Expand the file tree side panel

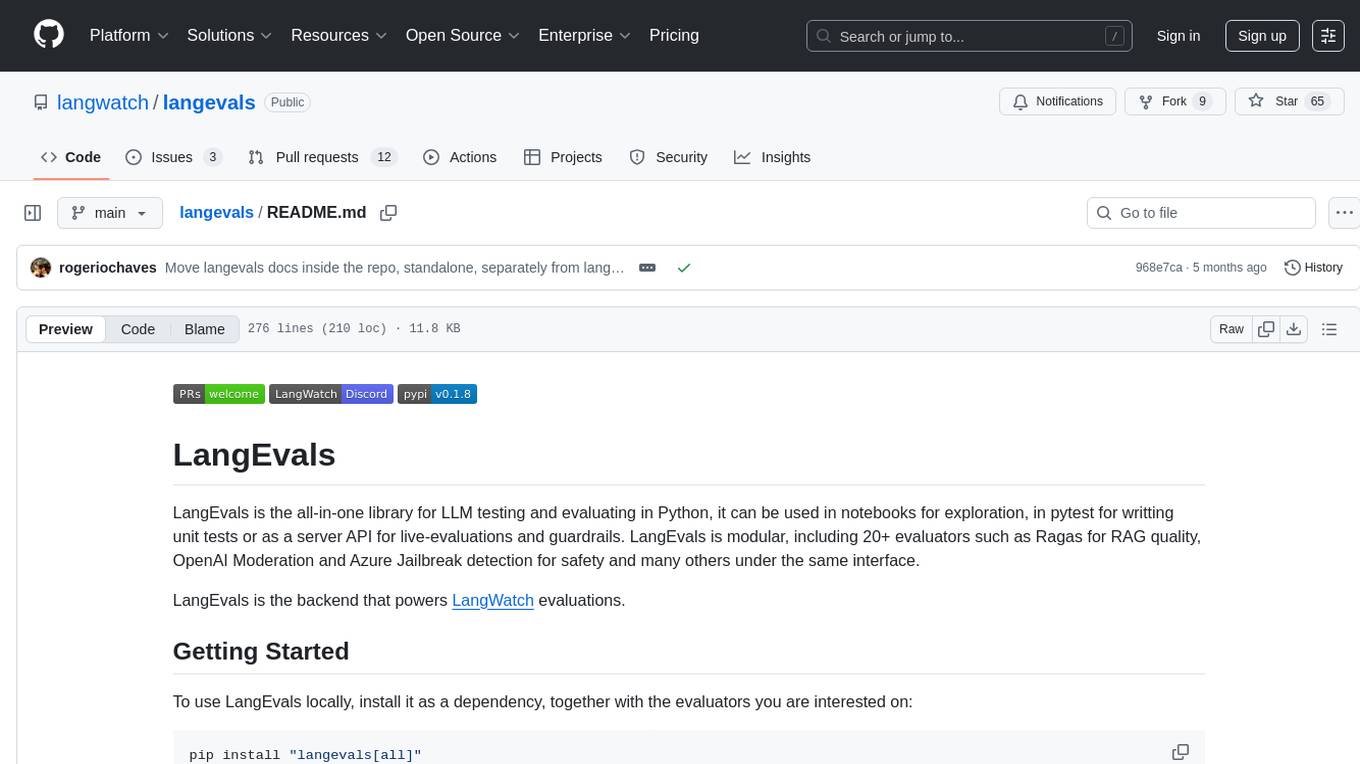pos(33,213)
